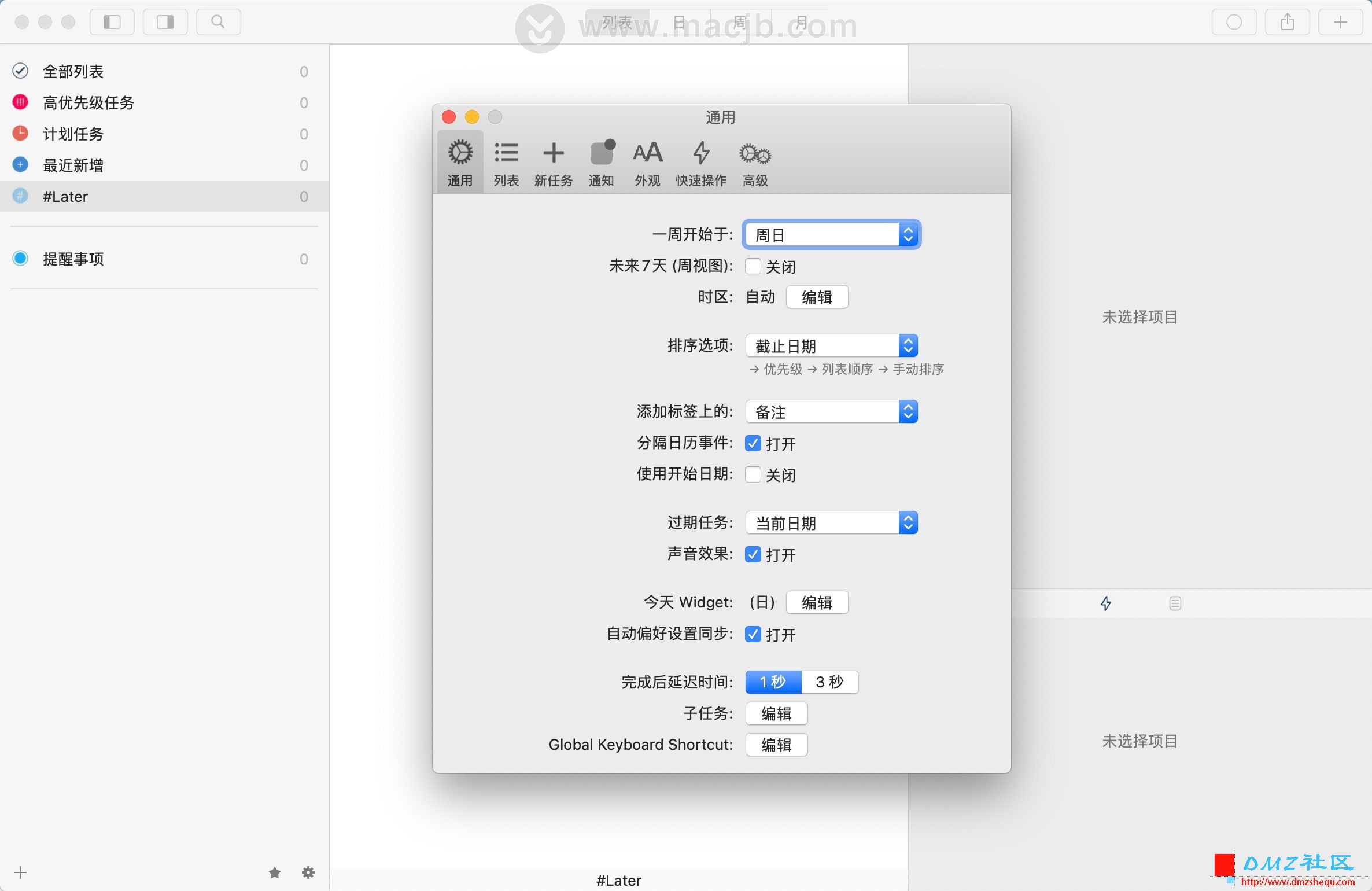
Task: Open settings via sidebar gear icon
Action: pos(308,872)
